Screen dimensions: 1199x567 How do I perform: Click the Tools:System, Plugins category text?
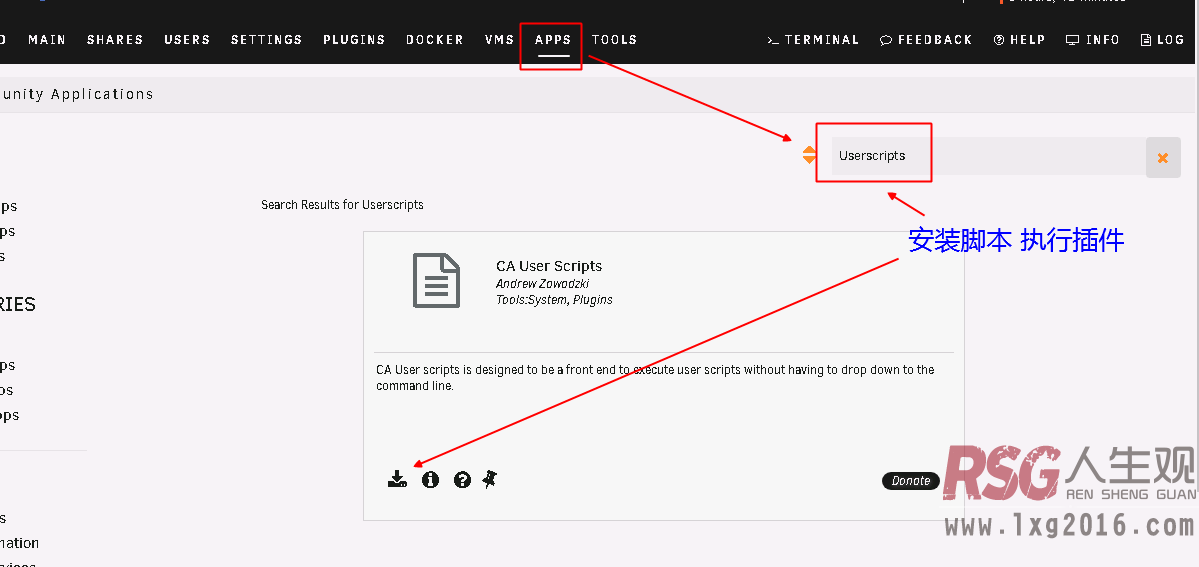click(554, 300)
